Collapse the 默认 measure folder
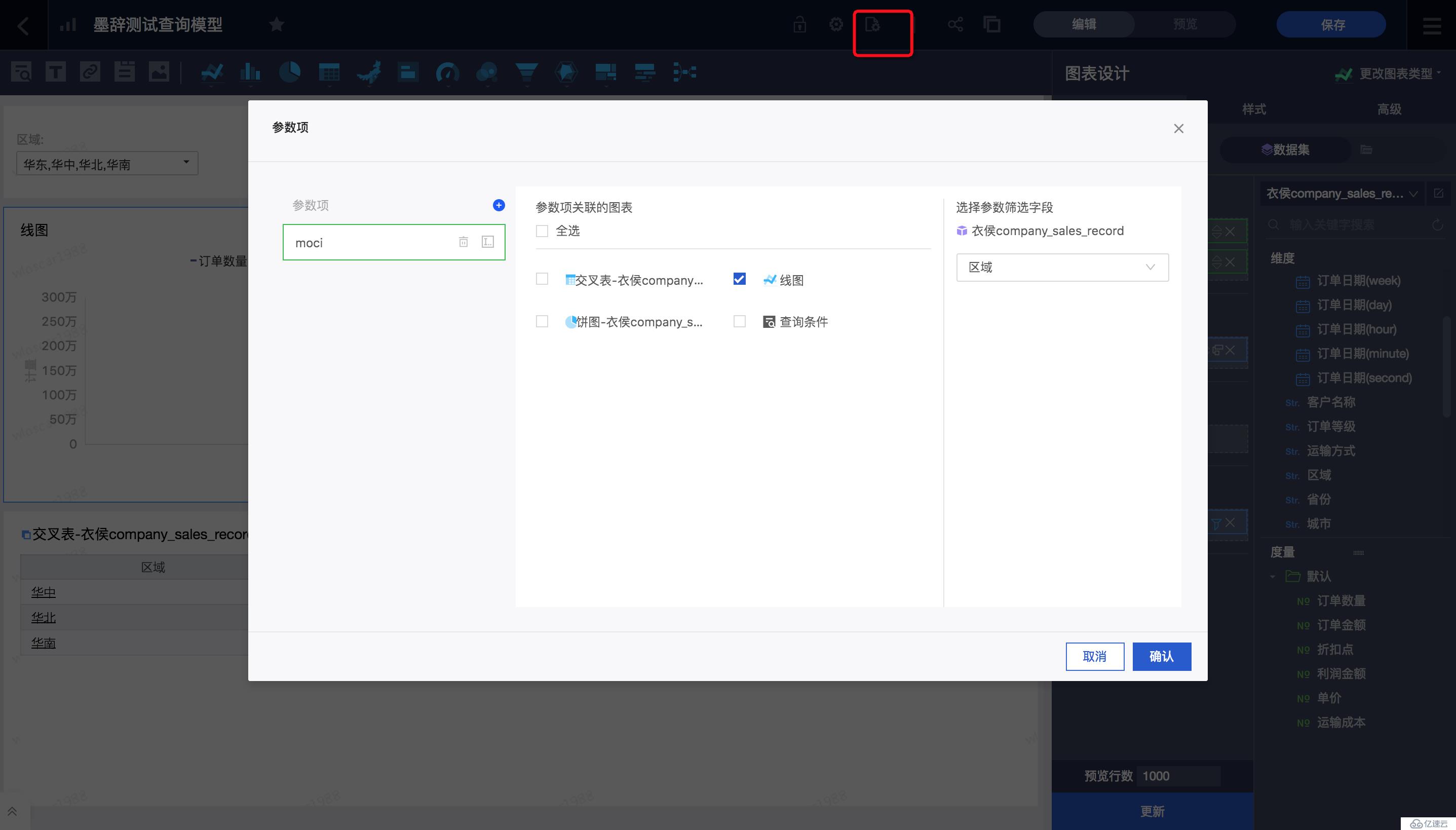Screen dimensions: 1456x830 [1273, 577]
